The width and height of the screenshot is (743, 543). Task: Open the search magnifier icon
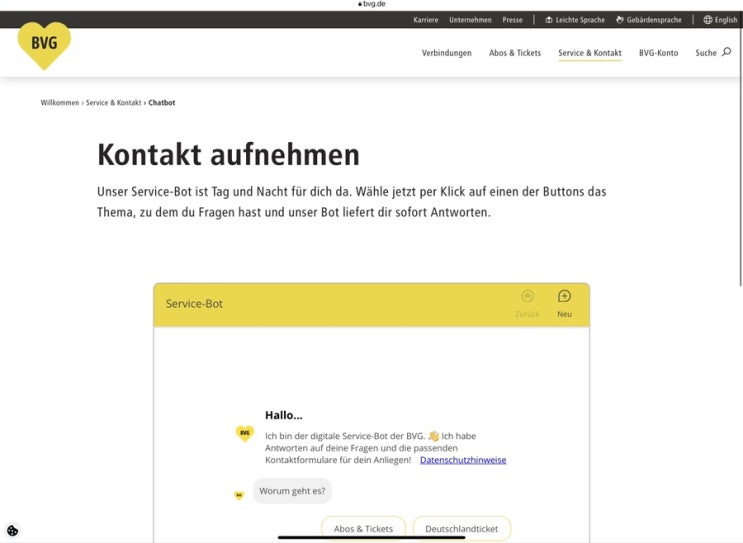click(x=726, y=52)
